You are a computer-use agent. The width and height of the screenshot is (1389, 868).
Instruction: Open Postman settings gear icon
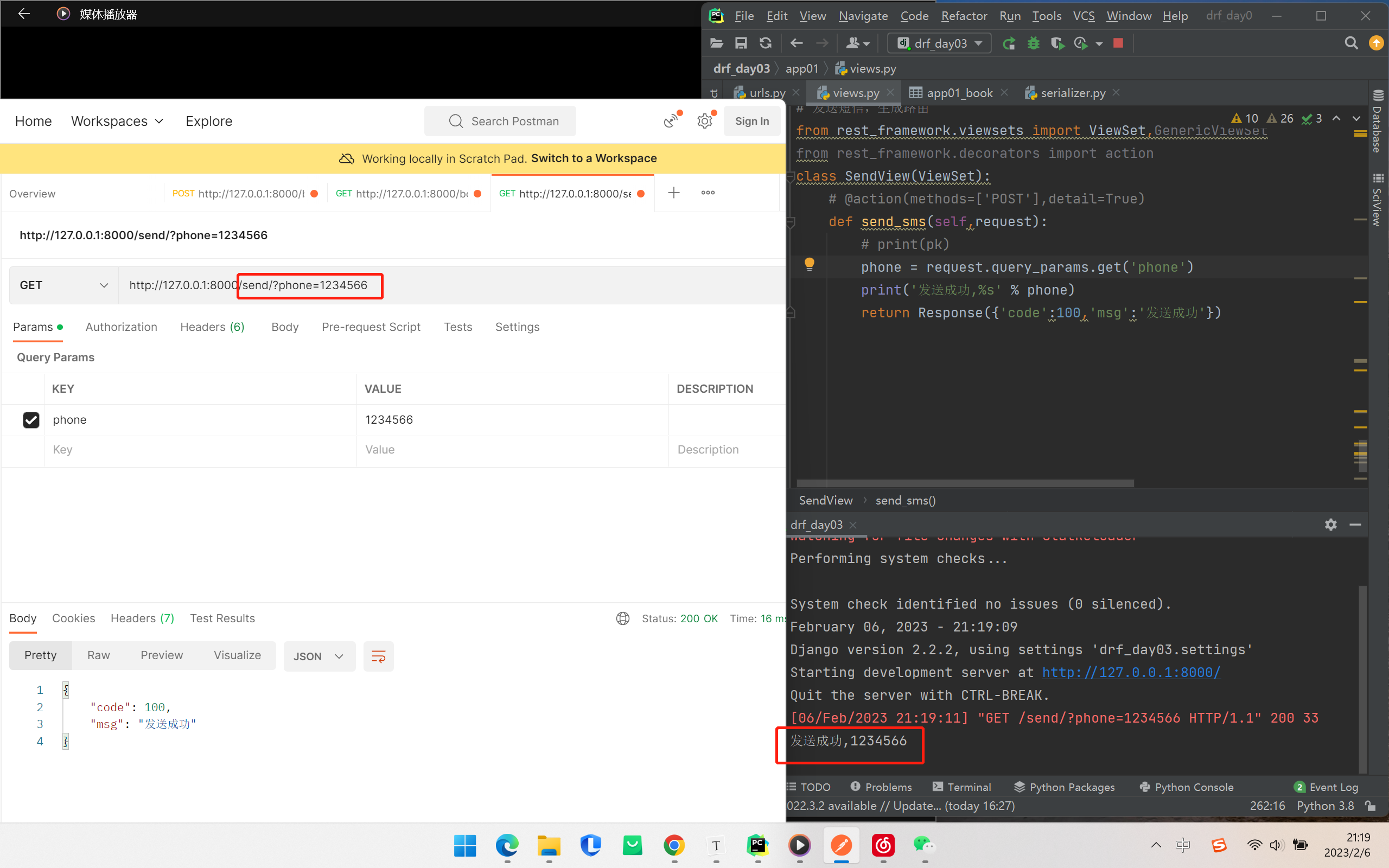pos(705,121)
